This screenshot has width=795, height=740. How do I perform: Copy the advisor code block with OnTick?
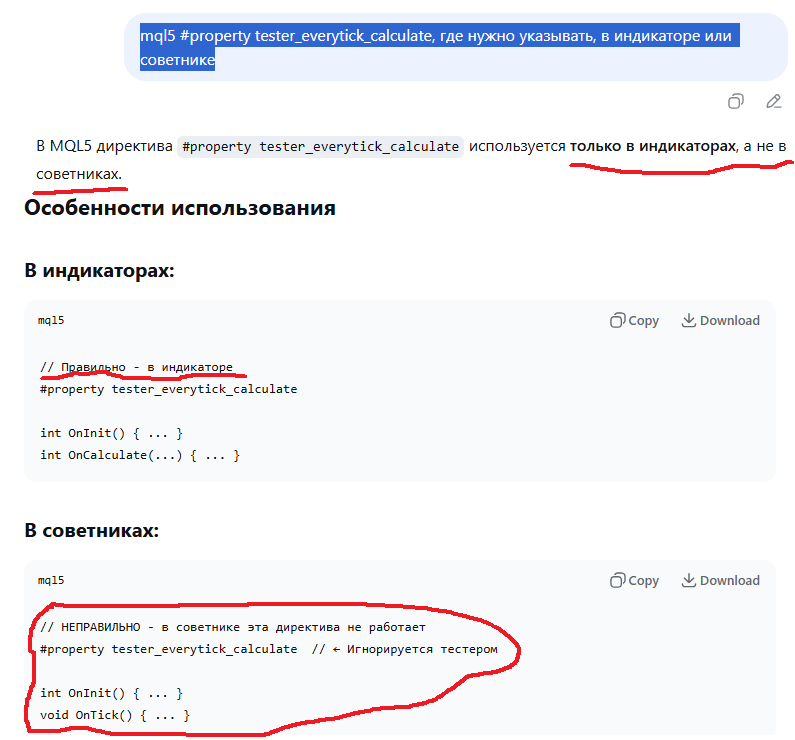pyautogui.click(x=635, y=581)
